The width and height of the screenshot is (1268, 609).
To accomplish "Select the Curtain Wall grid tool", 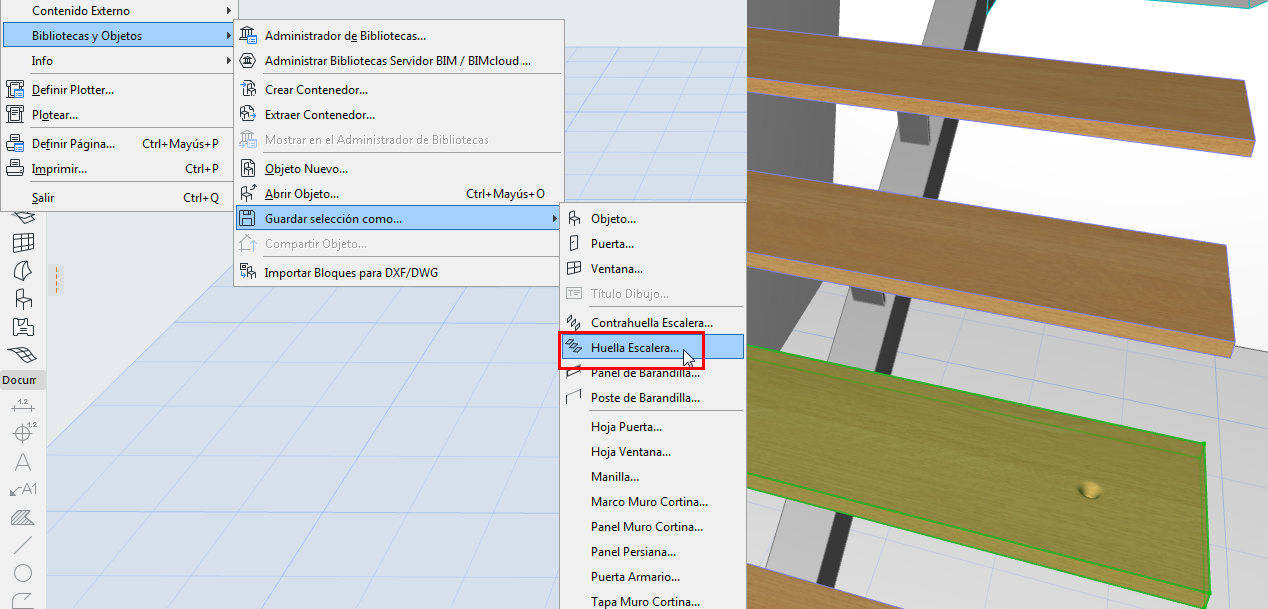I will 23,243.
